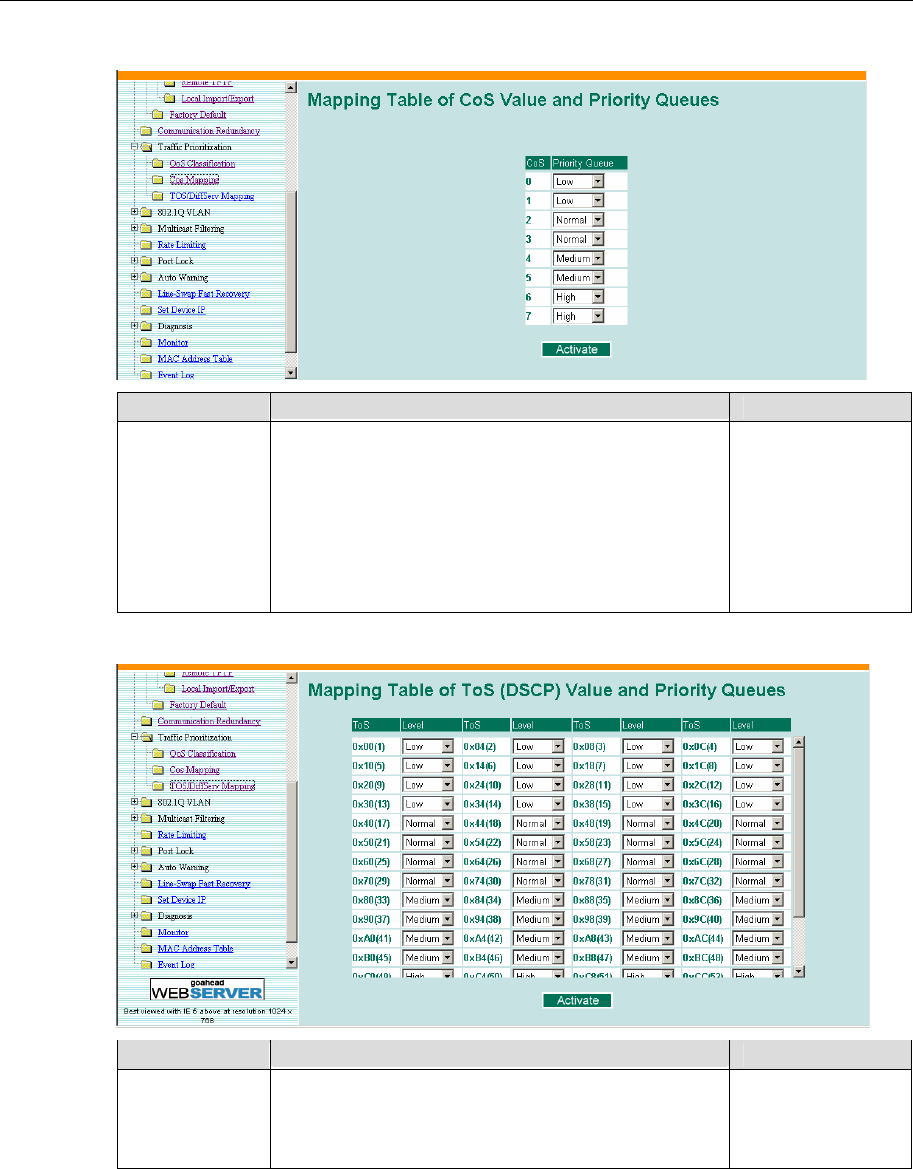Open level dropdown for ToS 0x38(15)
Image resolution: width=913 pixels, height=1169 pixels.
tap(648, 804)
